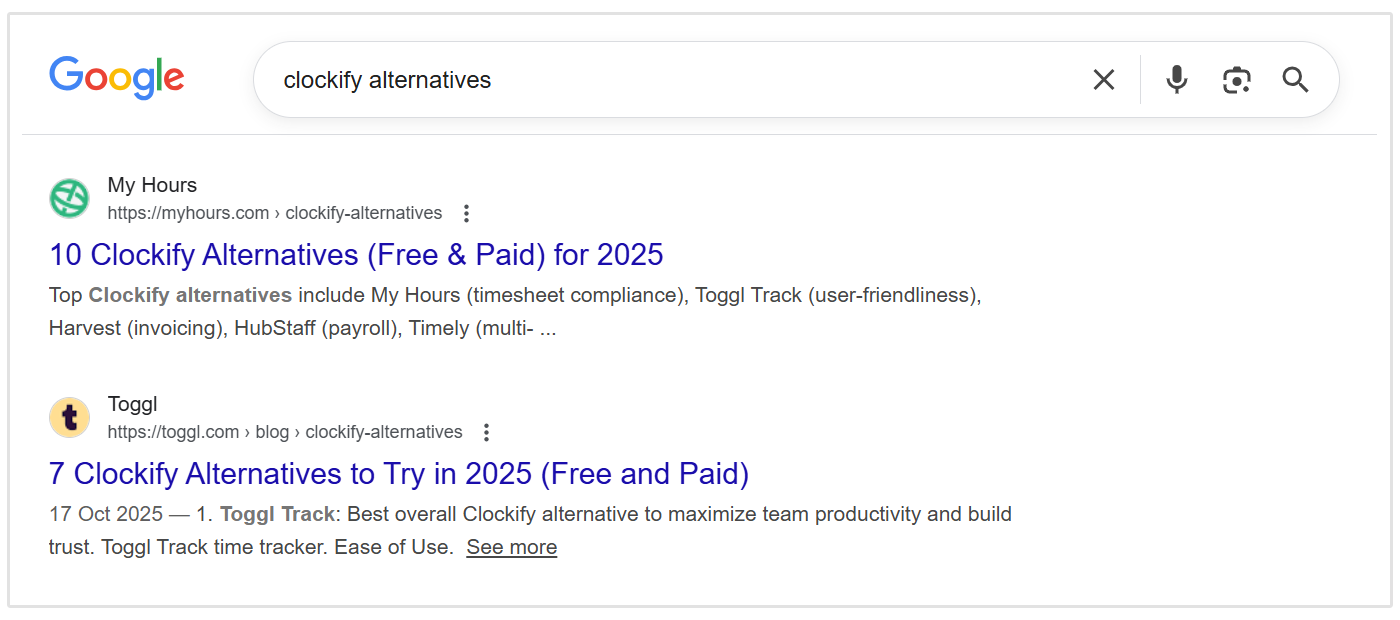
Task: Click the See more link in Toggl's snippet
Action: point(511,547)
